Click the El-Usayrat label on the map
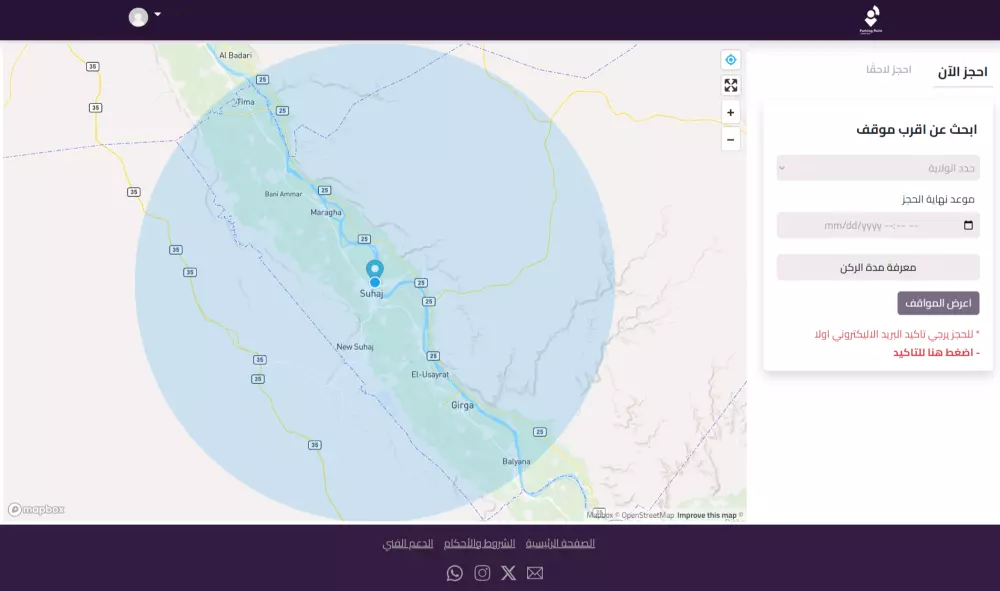Viewport: 1000px width, 591px height. [430, 375]
